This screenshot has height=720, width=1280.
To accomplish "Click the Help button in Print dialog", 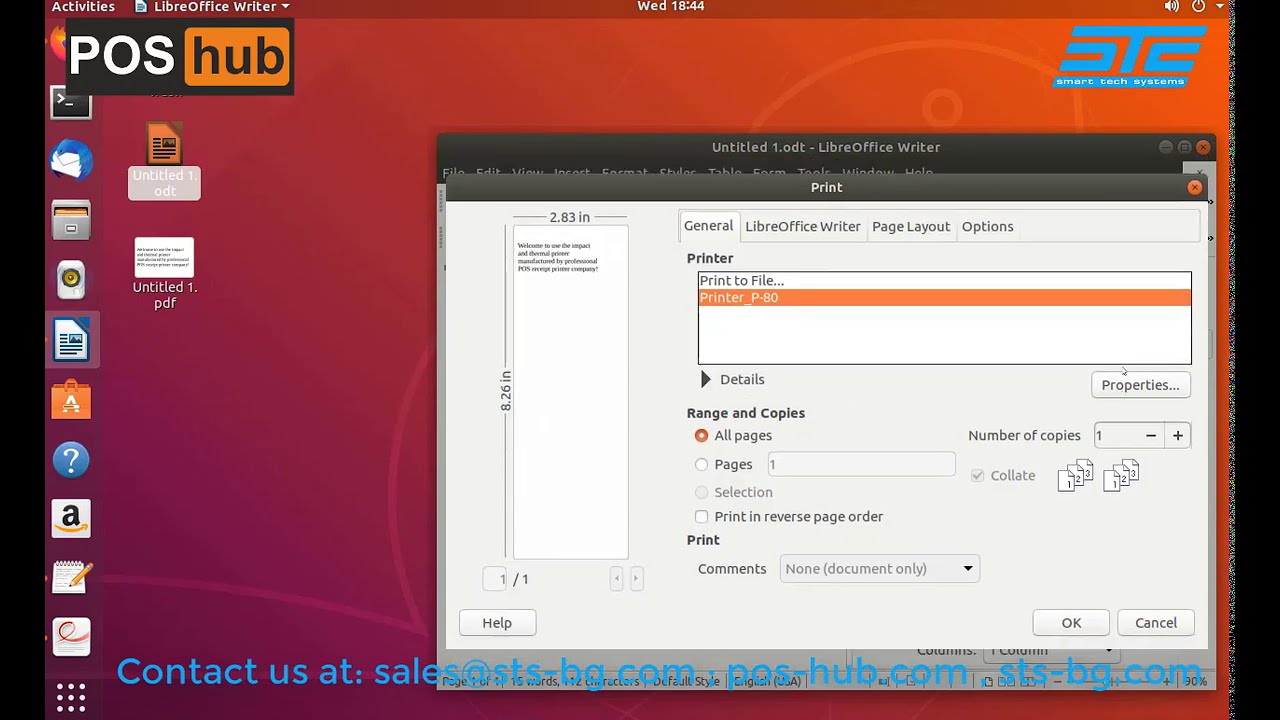I will tap(497, 623).
